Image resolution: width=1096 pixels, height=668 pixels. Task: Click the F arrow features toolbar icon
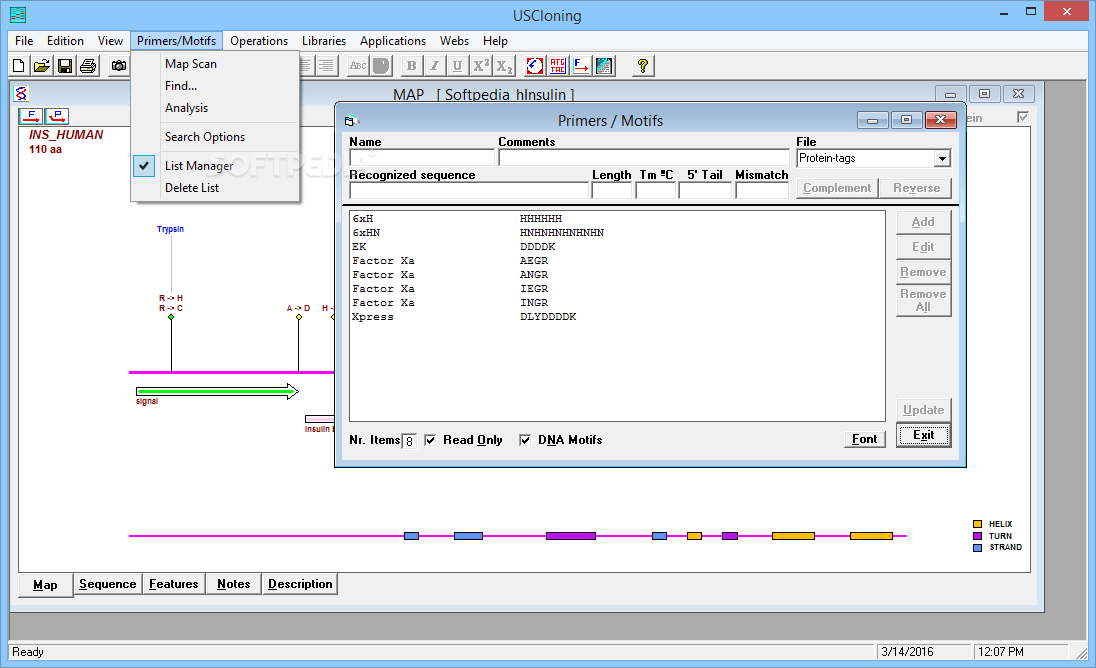(581, 66)
